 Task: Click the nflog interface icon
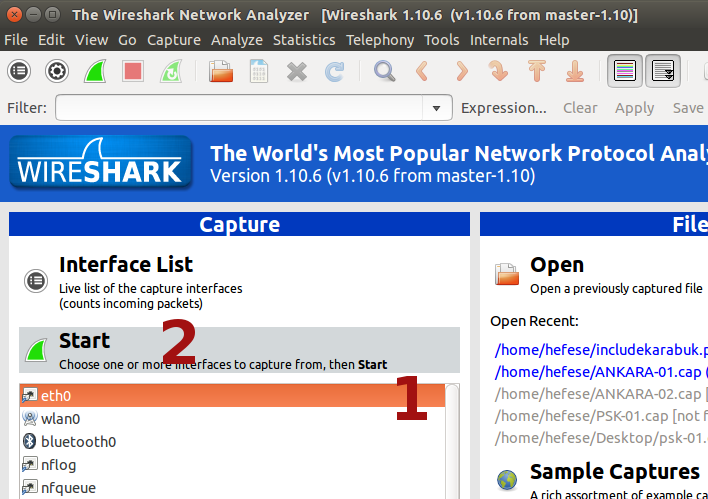pyautogui.click(x=30, y=464)
